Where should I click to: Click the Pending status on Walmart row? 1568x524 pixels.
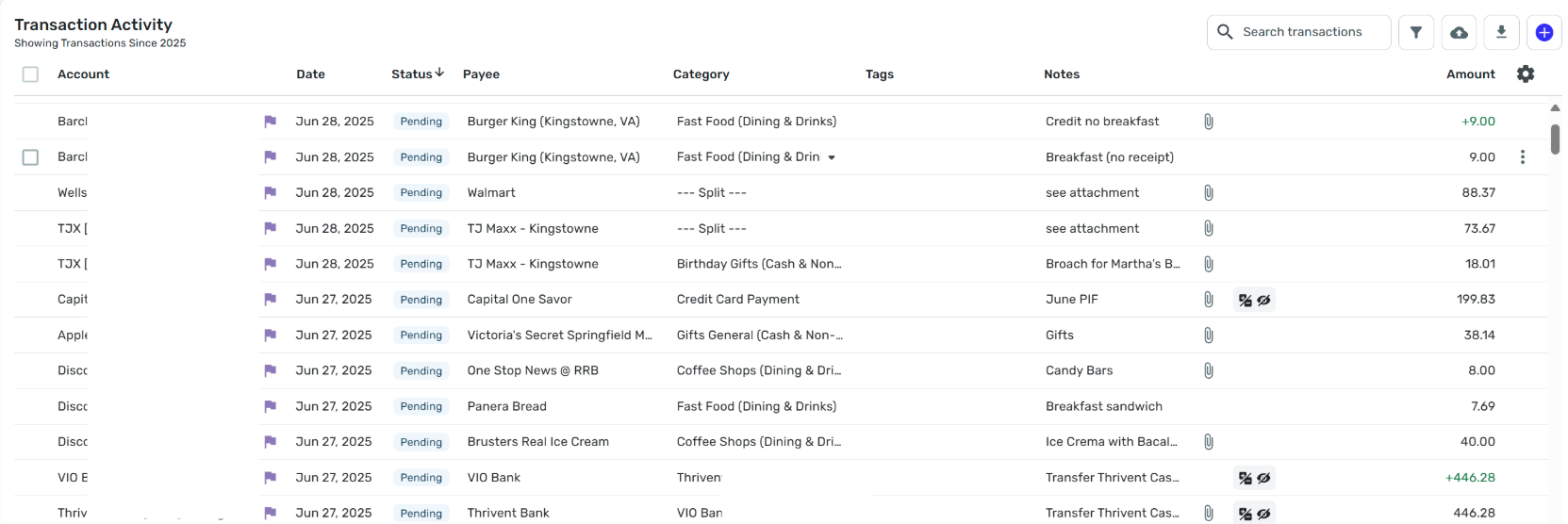point(421,192)
